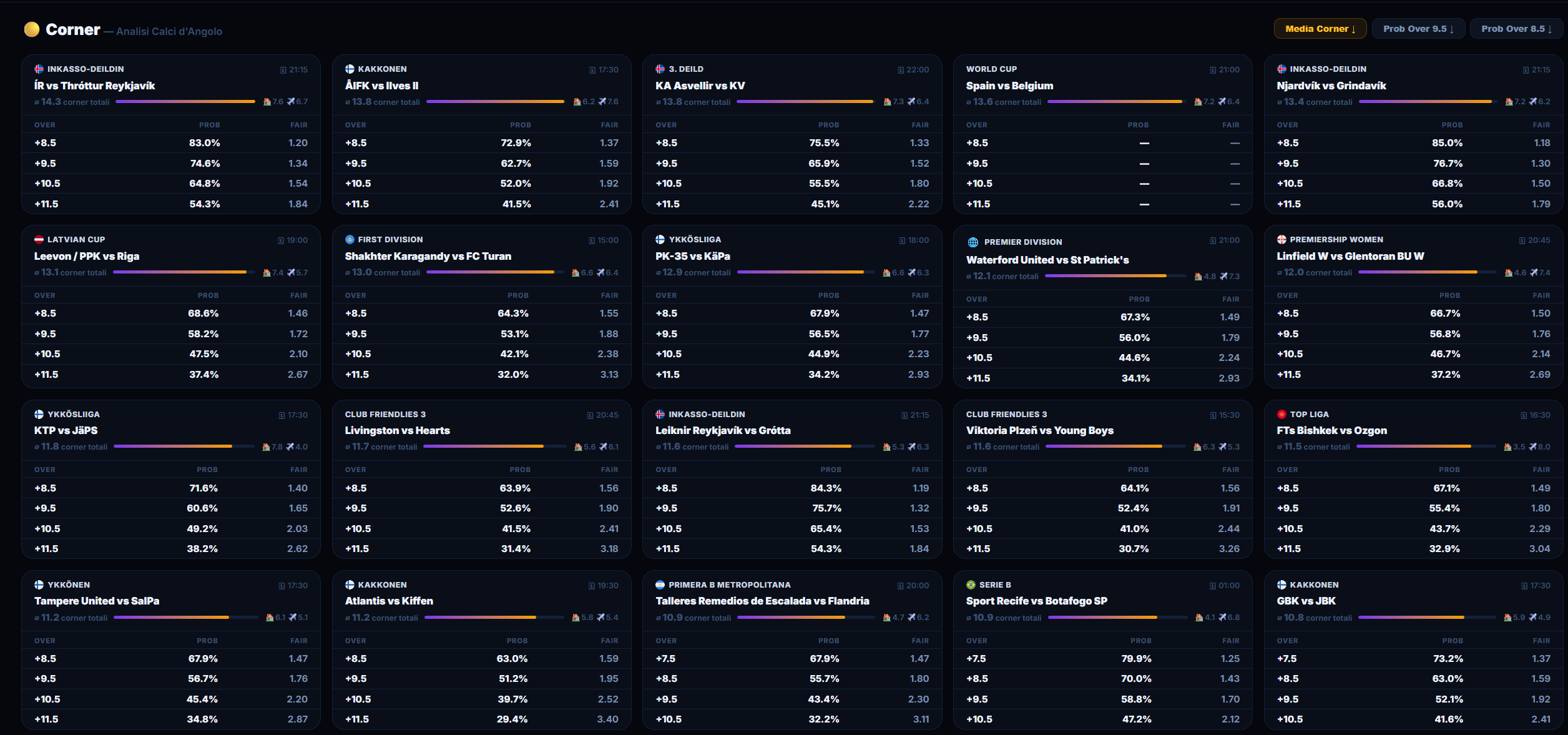
Task: Click the Iceland flag beside ÍR match
Action: 39,69
